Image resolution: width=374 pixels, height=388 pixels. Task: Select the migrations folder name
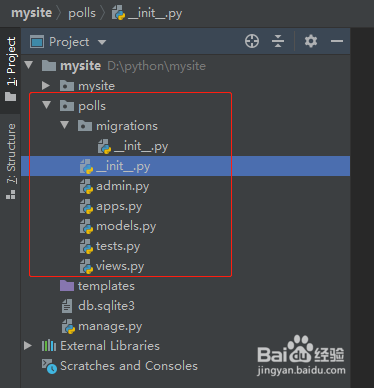127,126
